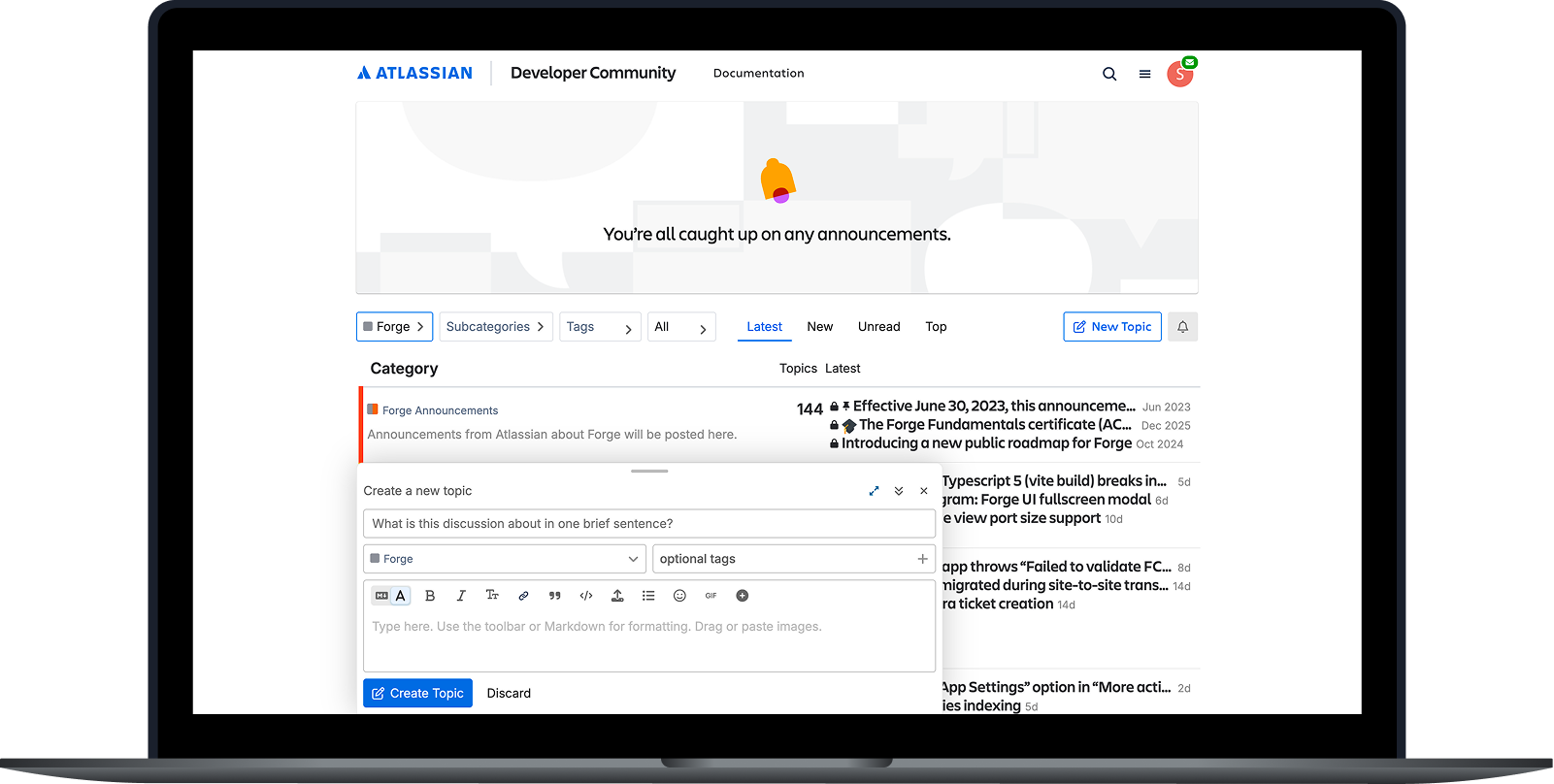Click the 'Latest' column header beside Topics
This screenshot has height=784, width=1554.
(843, 369)
